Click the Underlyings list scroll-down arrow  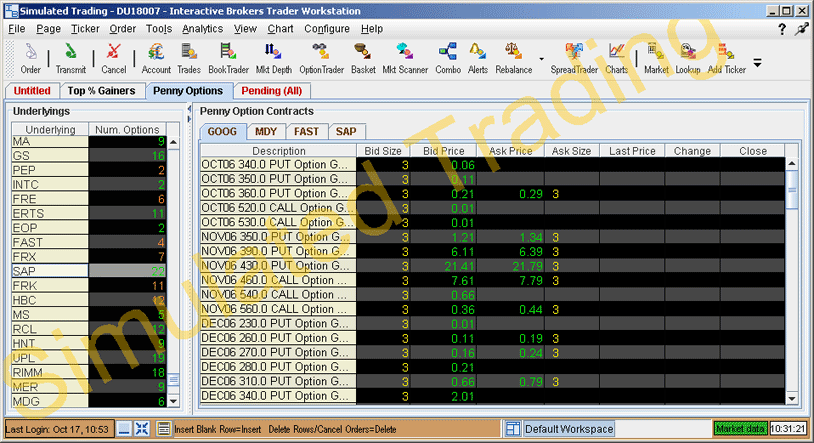(x=173, y=401)
